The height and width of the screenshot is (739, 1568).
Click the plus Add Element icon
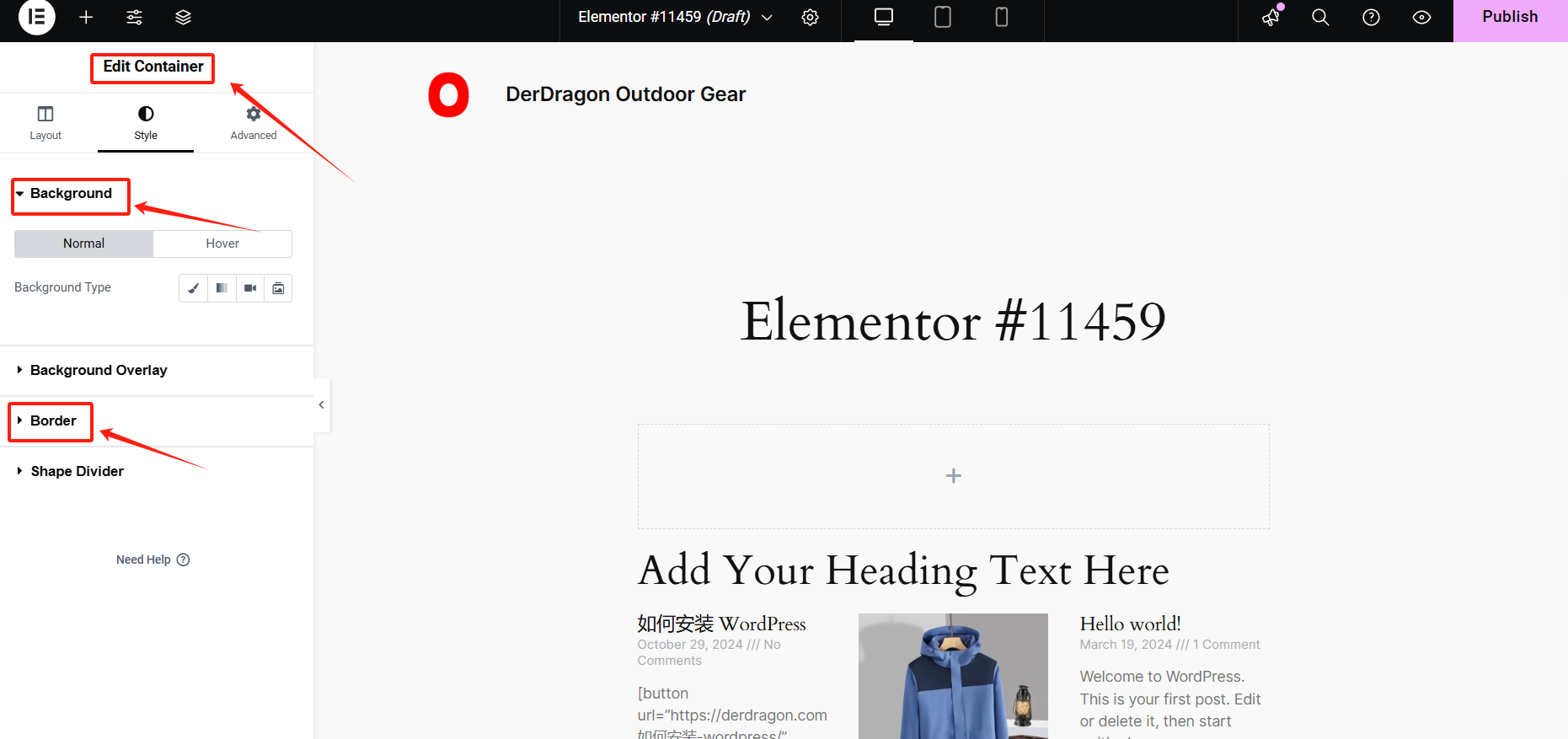86,17
